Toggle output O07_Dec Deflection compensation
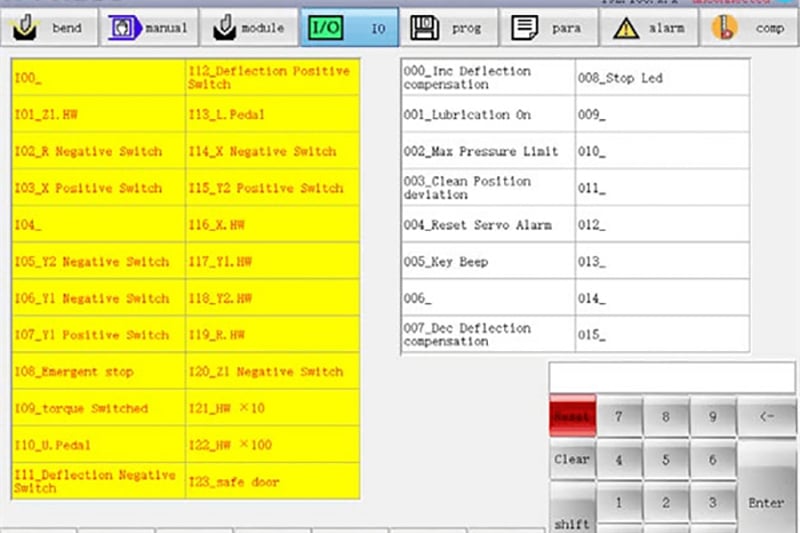Viewport: 800px width, 533px height. [488, 335]
